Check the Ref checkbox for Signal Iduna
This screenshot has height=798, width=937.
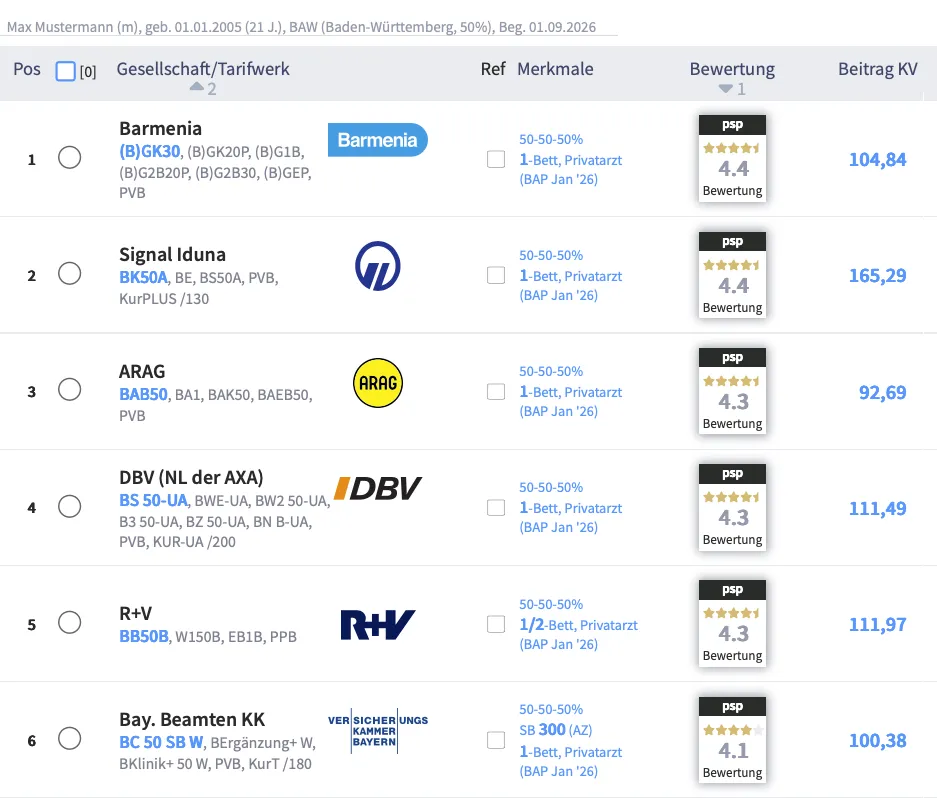click(495, 275)
